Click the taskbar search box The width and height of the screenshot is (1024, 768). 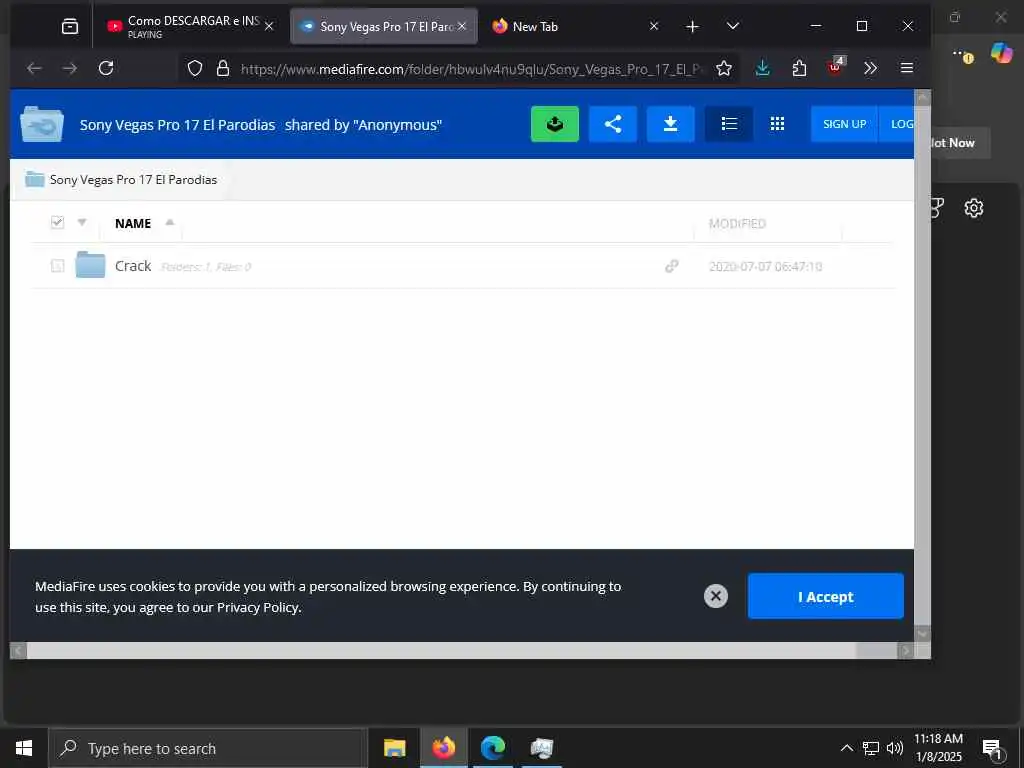[x=208, y=748]
